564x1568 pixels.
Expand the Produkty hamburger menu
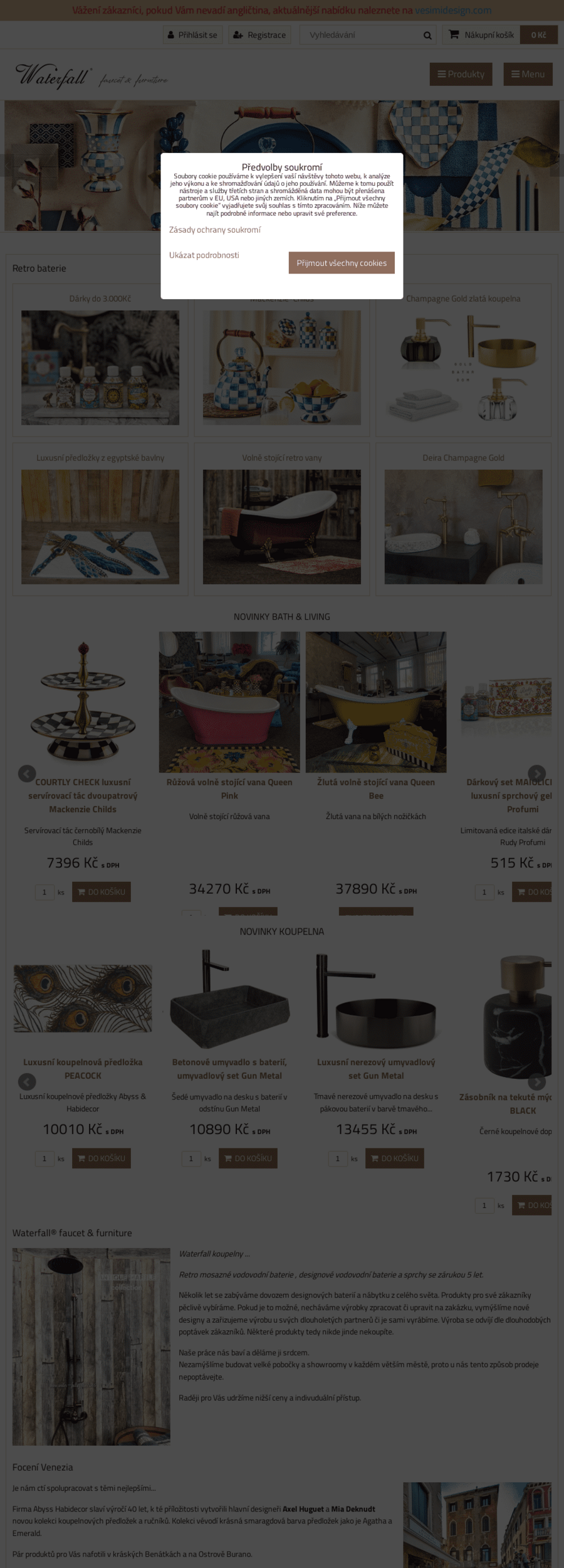click(461, 74)
